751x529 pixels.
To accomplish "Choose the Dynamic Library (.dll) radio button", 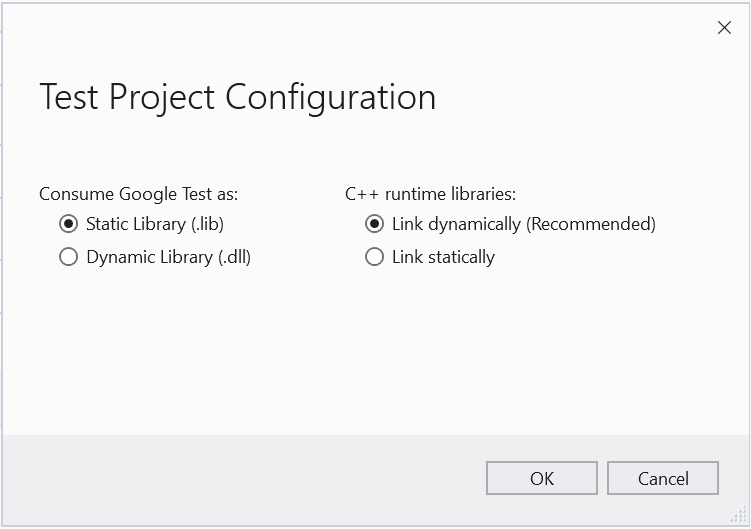I will click(x=69, y=257).
